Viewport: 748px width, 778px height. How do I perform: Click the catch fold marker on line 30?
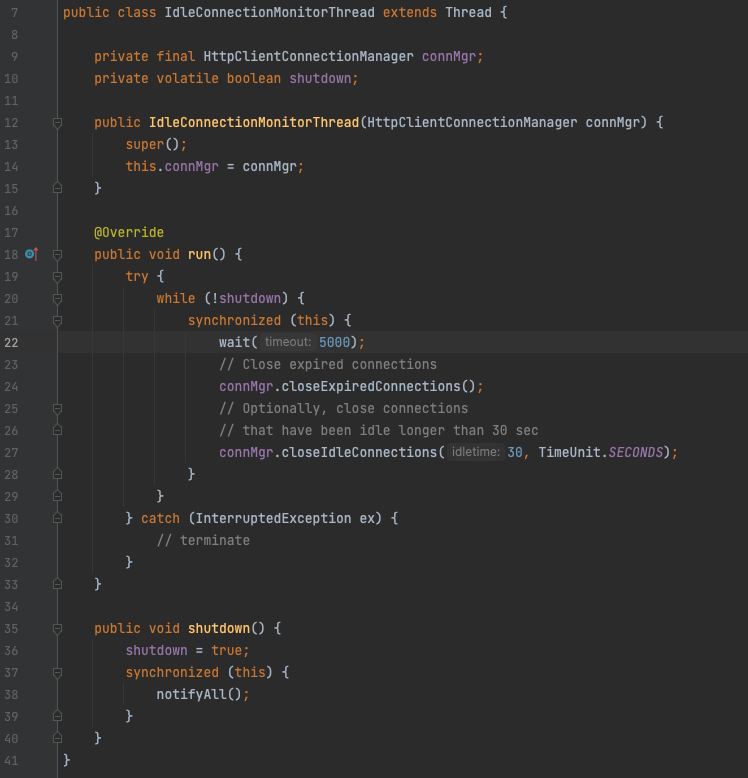[x=58, y=519]
